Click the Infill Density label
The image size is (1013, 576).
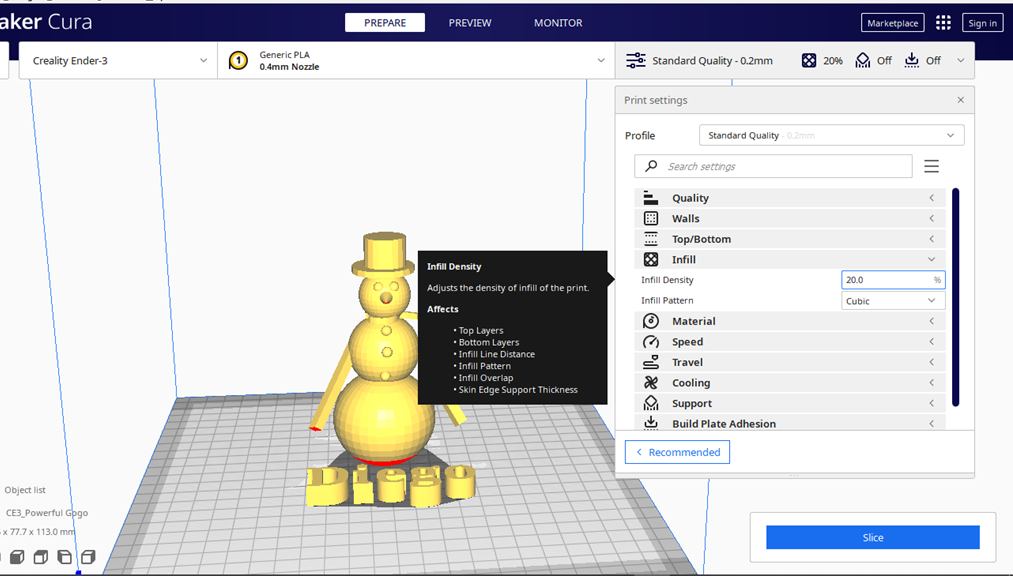coord(667,280)
